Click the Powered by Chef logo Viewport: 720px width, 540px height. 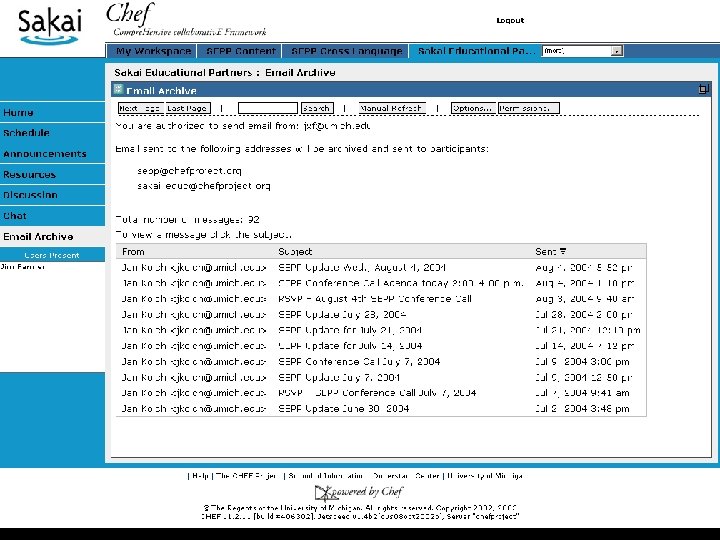[x=359, y=492]
